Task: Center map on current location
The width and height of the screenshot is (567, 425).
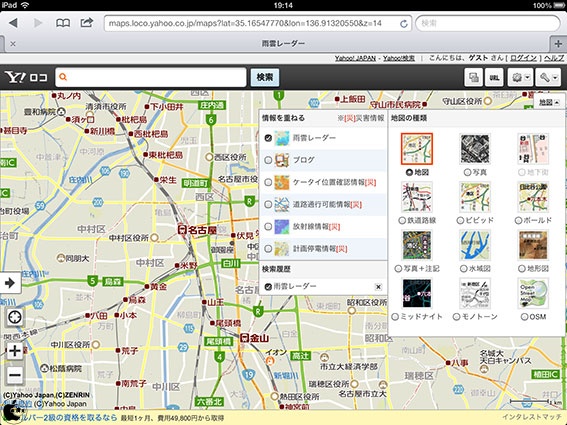Action: (15, 318)
